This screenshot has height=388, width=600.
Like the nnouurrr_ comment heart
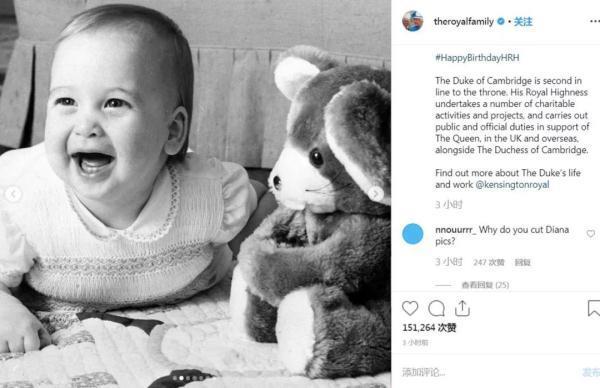591,233
